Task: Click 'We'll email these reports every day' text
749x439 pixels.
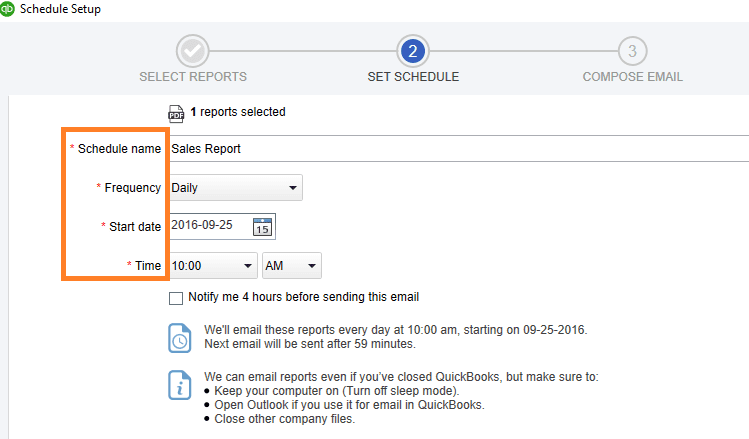Action: (x=396, y=330)
